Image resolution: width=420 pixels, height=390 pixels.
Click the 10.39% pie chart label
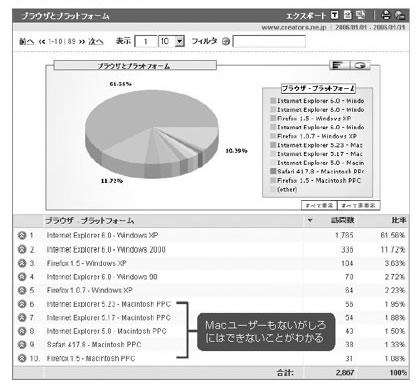coord(236,151)
